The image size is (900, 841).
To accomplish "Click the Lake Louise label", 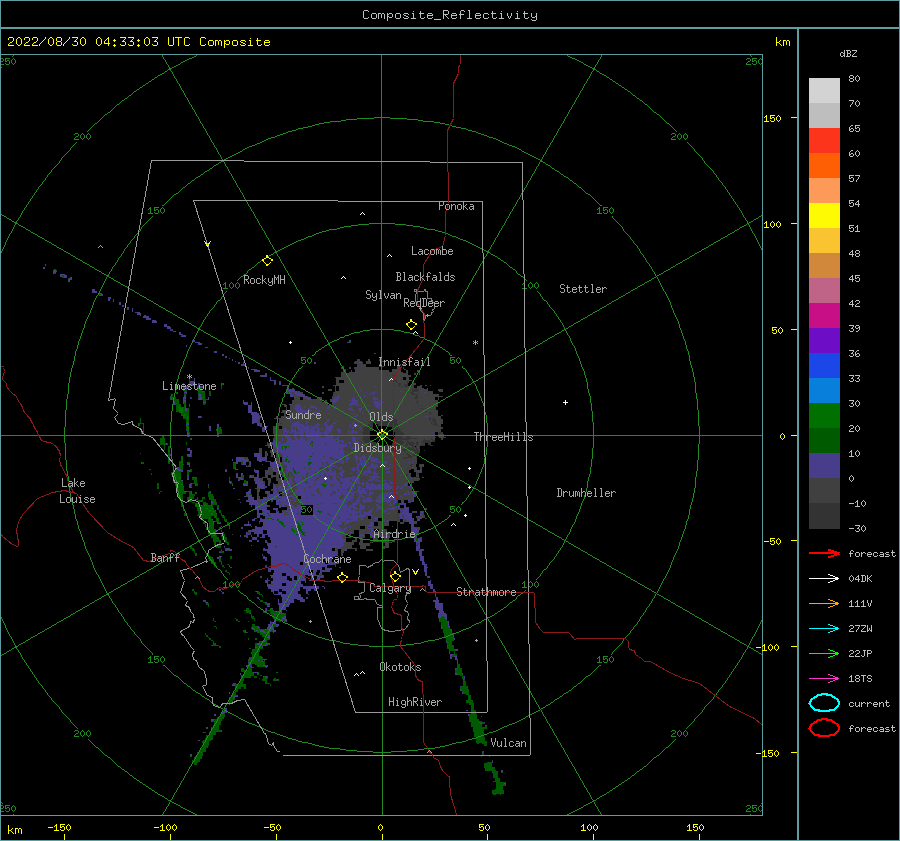I will pos(77,491).
